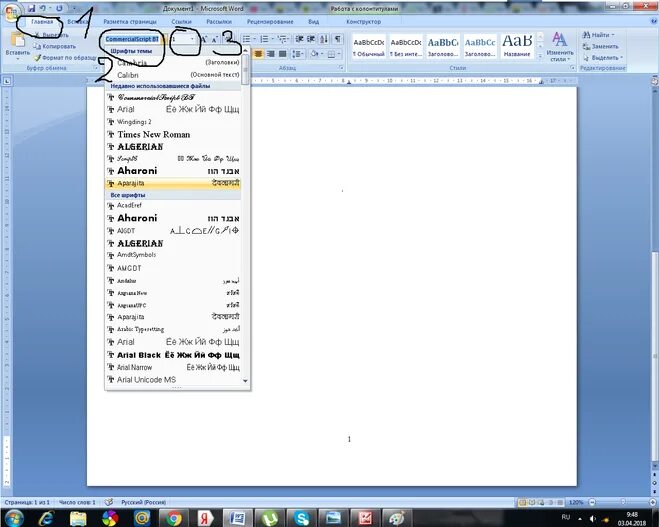Select Arial Black font
The width and height of the screenshot is (659, 527).
pyautogui.click(x=173, y=355)
